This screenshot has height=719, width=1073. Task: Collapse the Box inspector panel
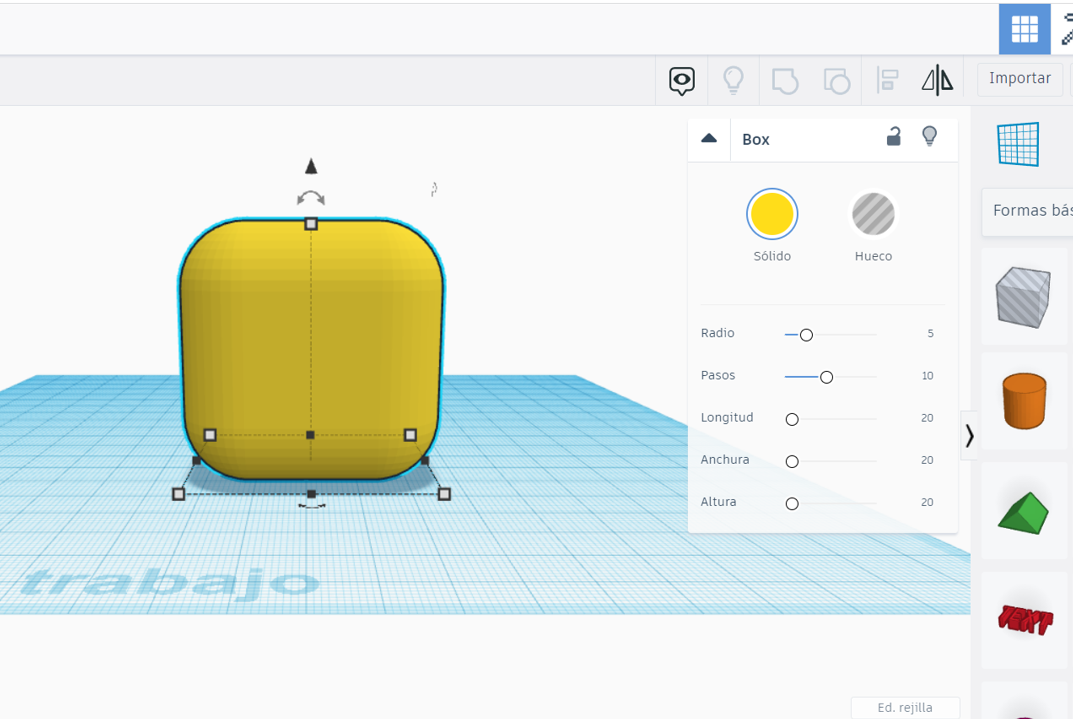(x=709, y=139)
